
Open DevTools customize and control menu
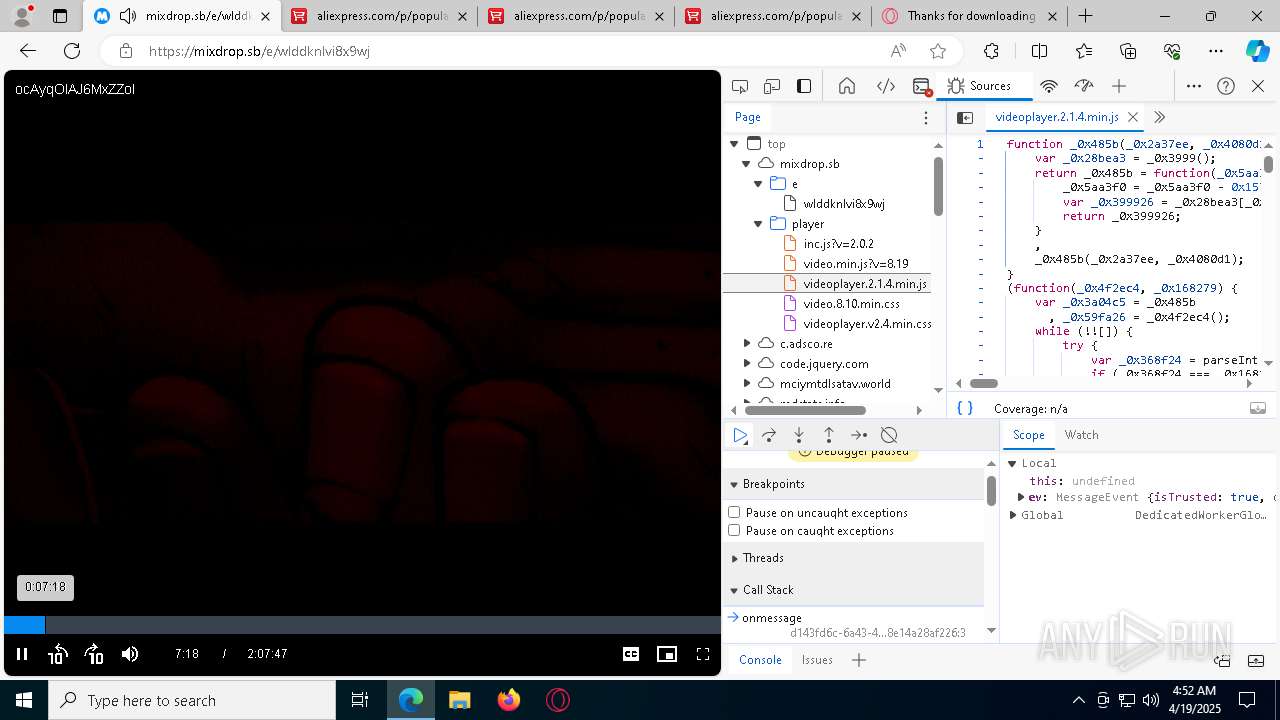point(1194,86)
